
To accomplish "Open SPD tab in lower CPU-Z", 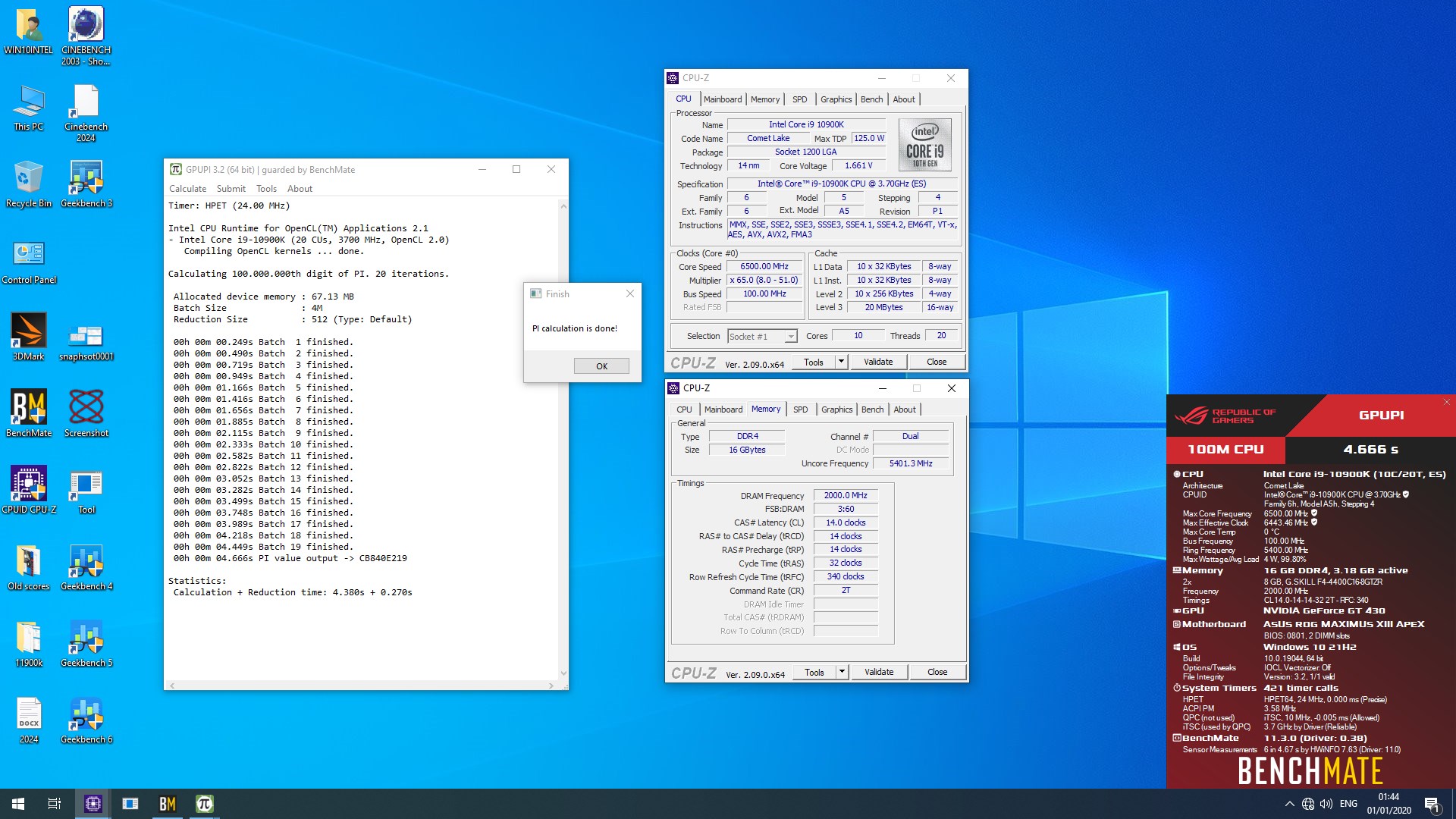I will coord(801,409).
